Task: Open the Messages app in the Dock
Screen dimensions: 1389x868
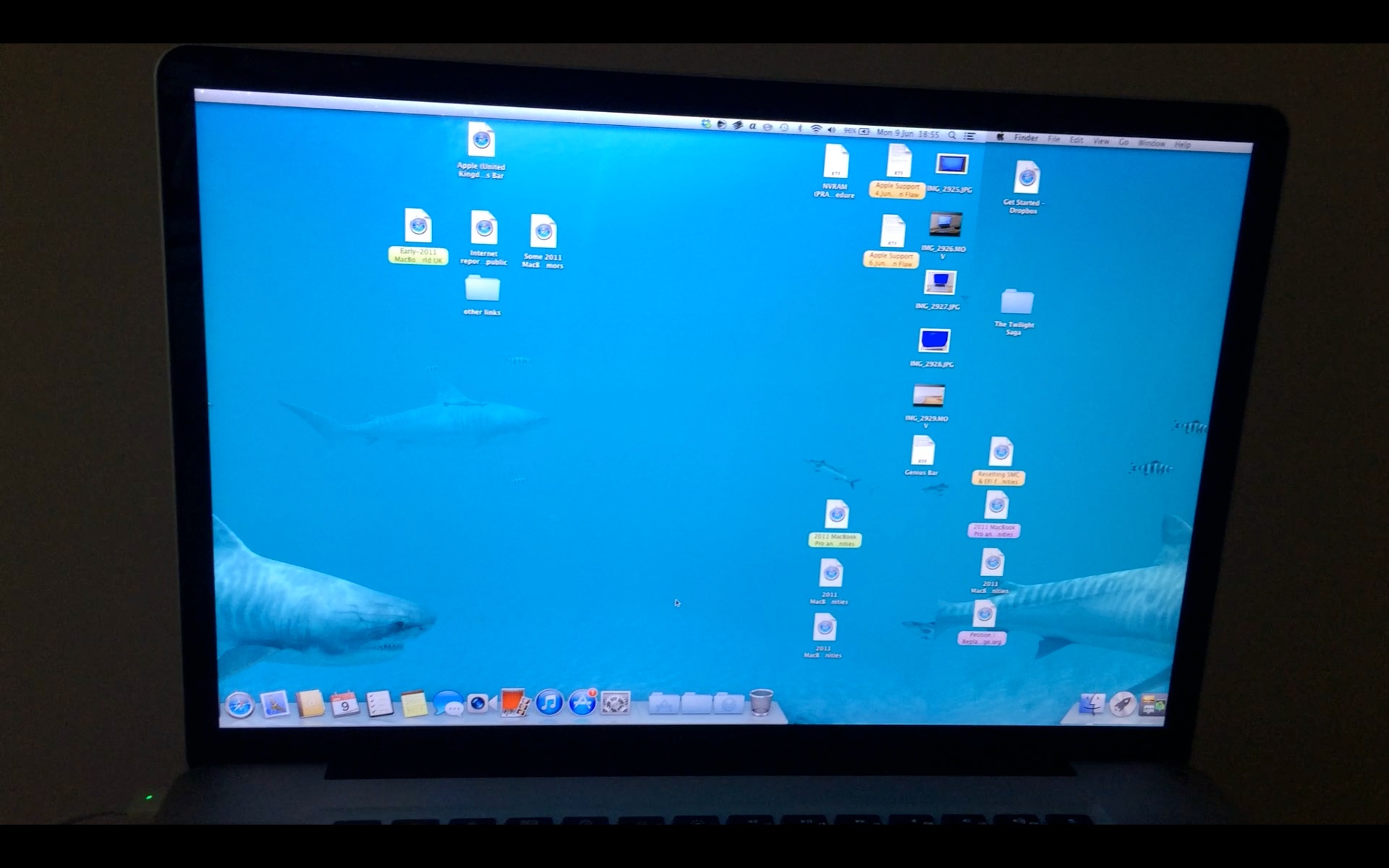Action: coord(448,704)
